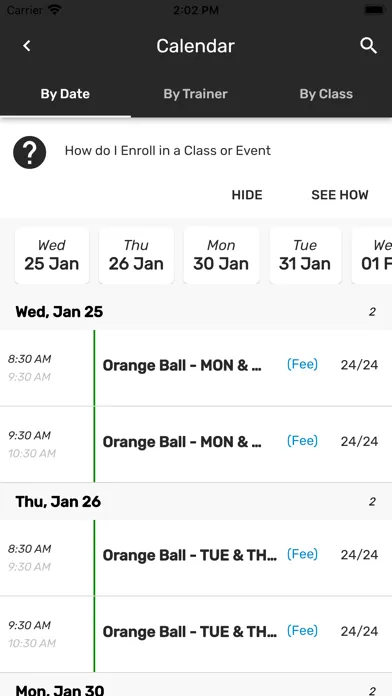Switch to the By Class tab
Image resolution: width=392 pixels, height=696 pixels.
tap(326, 94)
